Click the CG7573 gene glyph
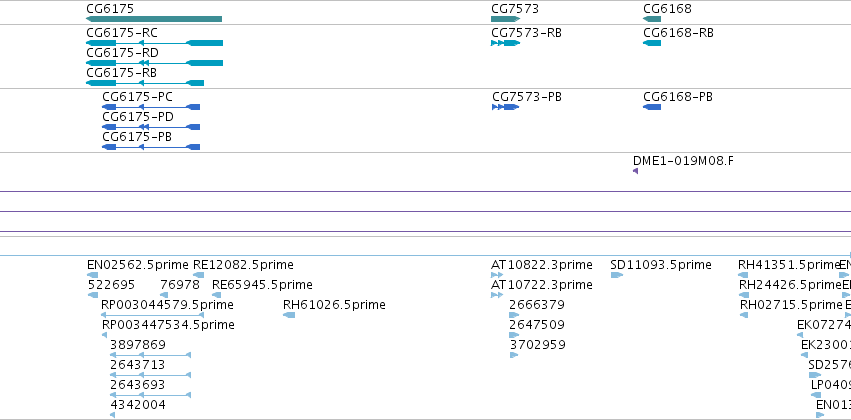The height and width of the screenshot is (420, 851). [505, 19]
